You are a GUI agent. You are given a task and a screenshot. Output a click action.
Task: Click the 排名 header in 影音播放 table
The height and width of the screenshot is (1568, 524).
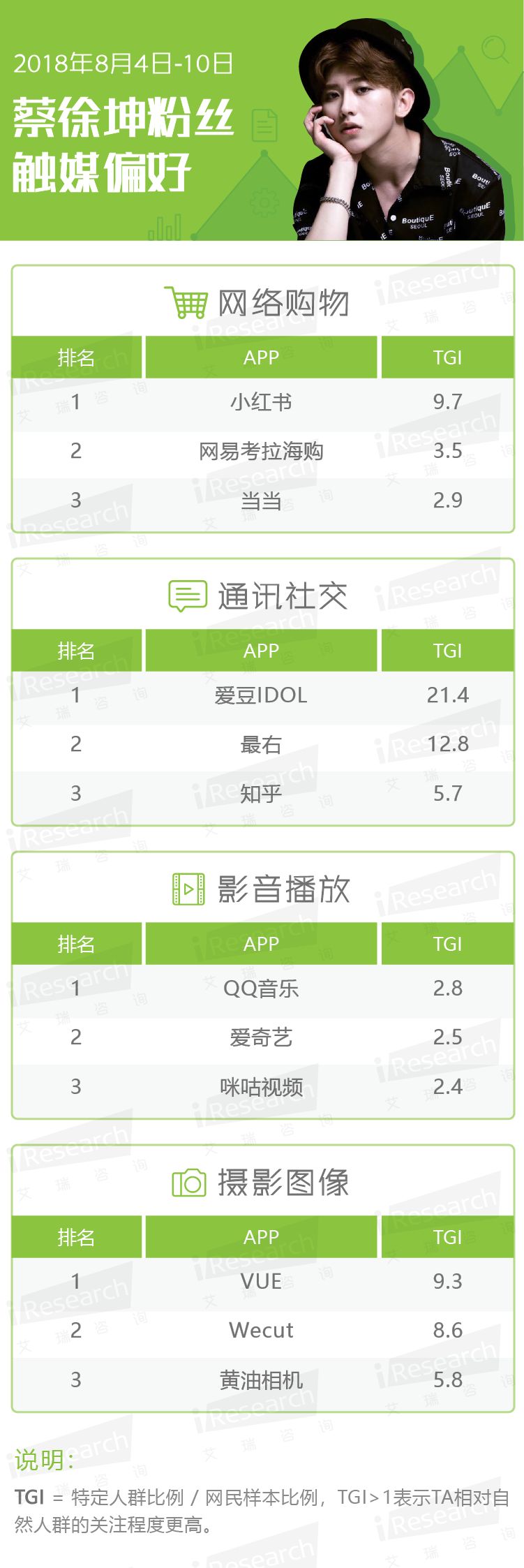(x=76, y=944)
